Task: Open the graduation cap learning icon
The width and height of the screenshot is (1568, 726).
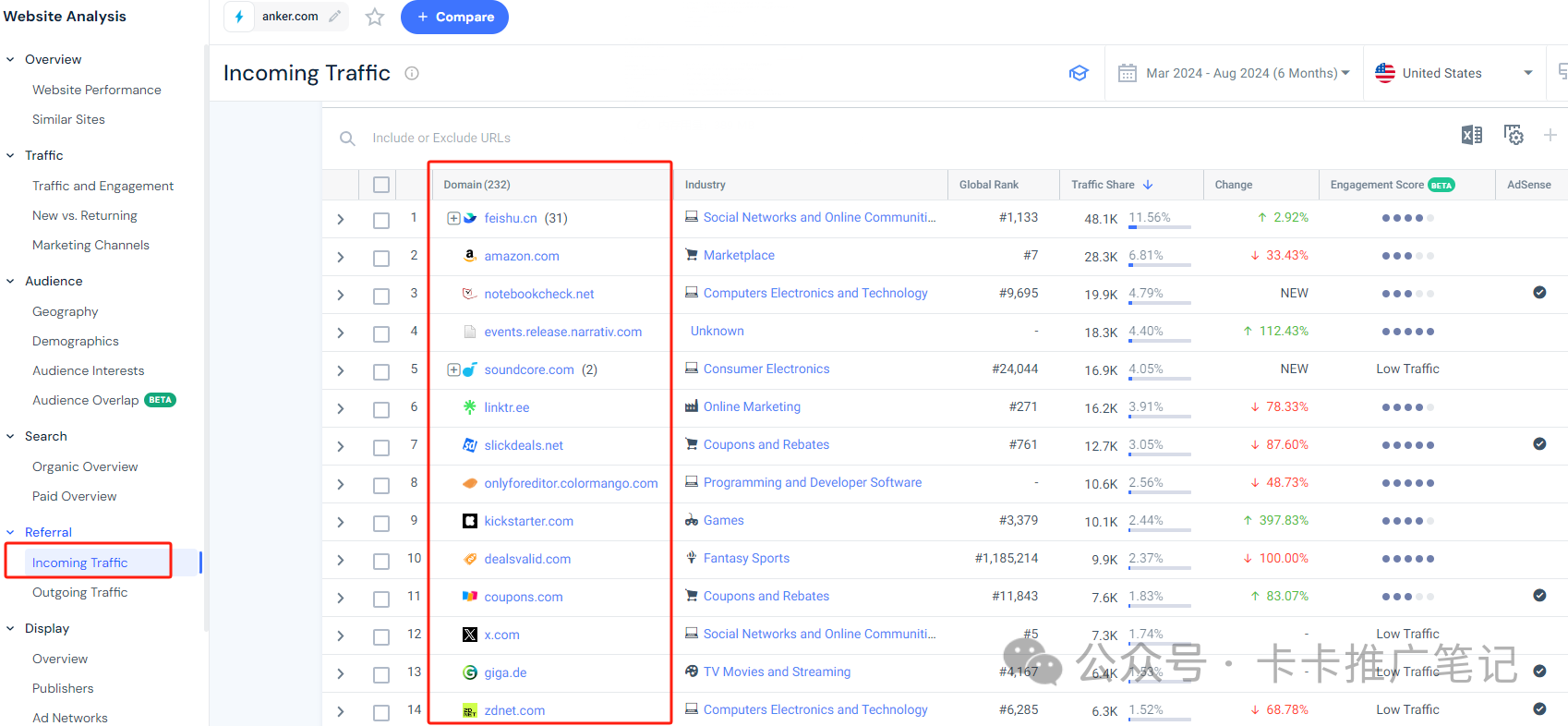Action: [x=1079, y=73]
